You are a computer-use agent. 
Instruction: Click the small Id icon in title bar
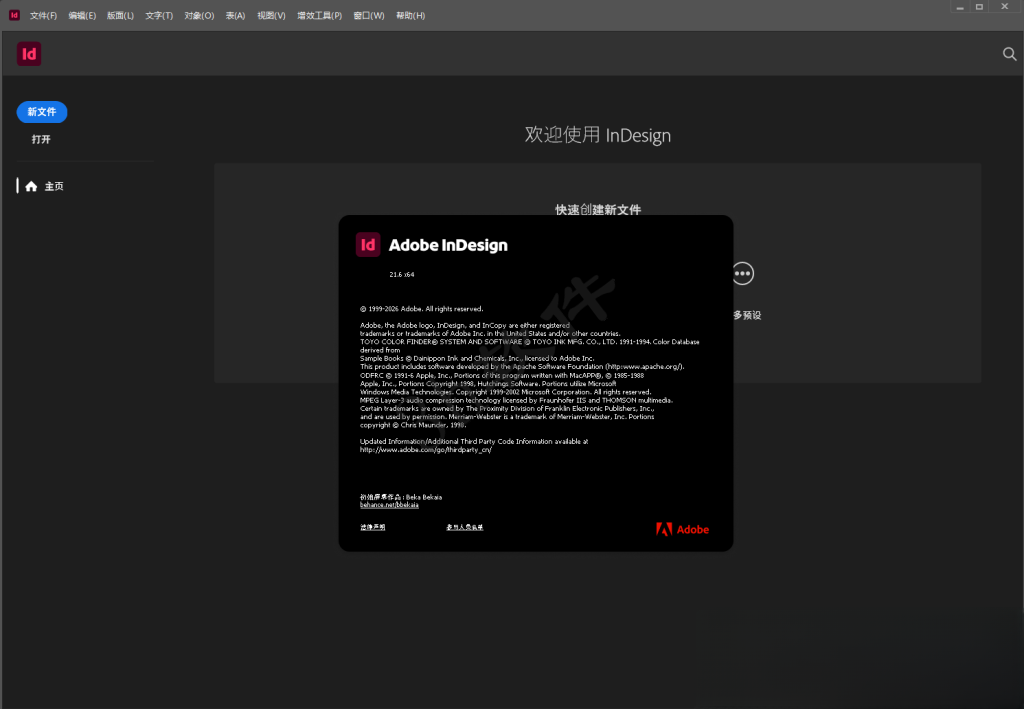pos(14,15)
